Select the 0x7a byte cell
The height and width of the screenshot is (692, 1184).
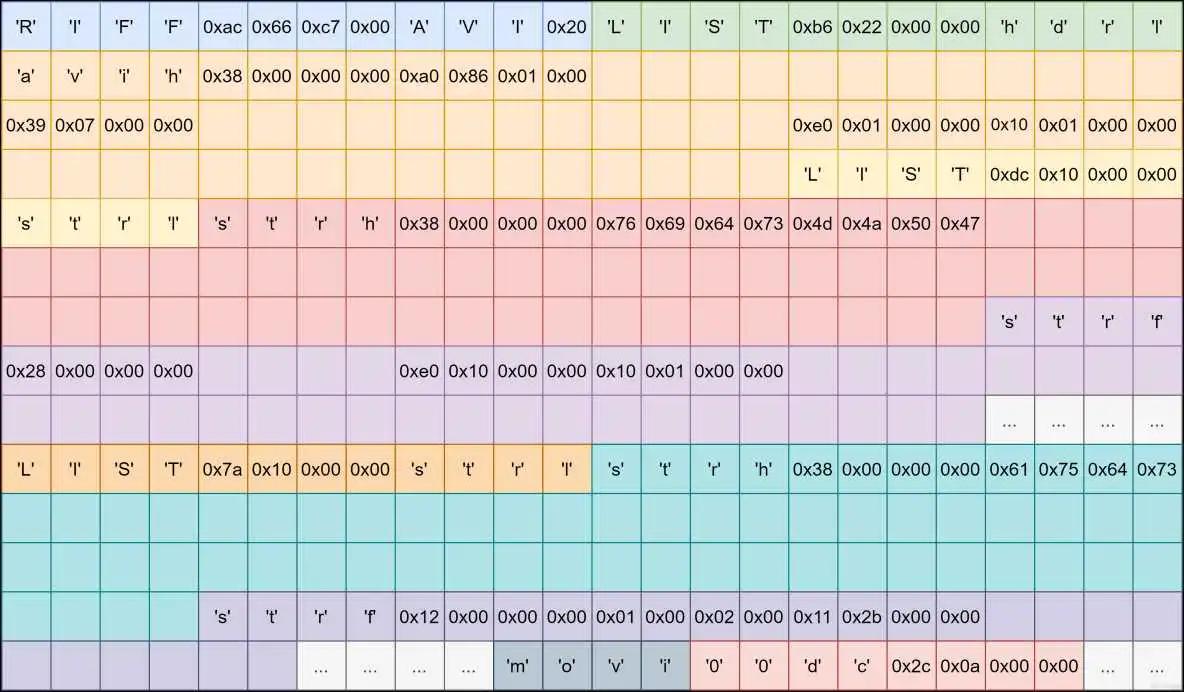[x=223, y=469]
